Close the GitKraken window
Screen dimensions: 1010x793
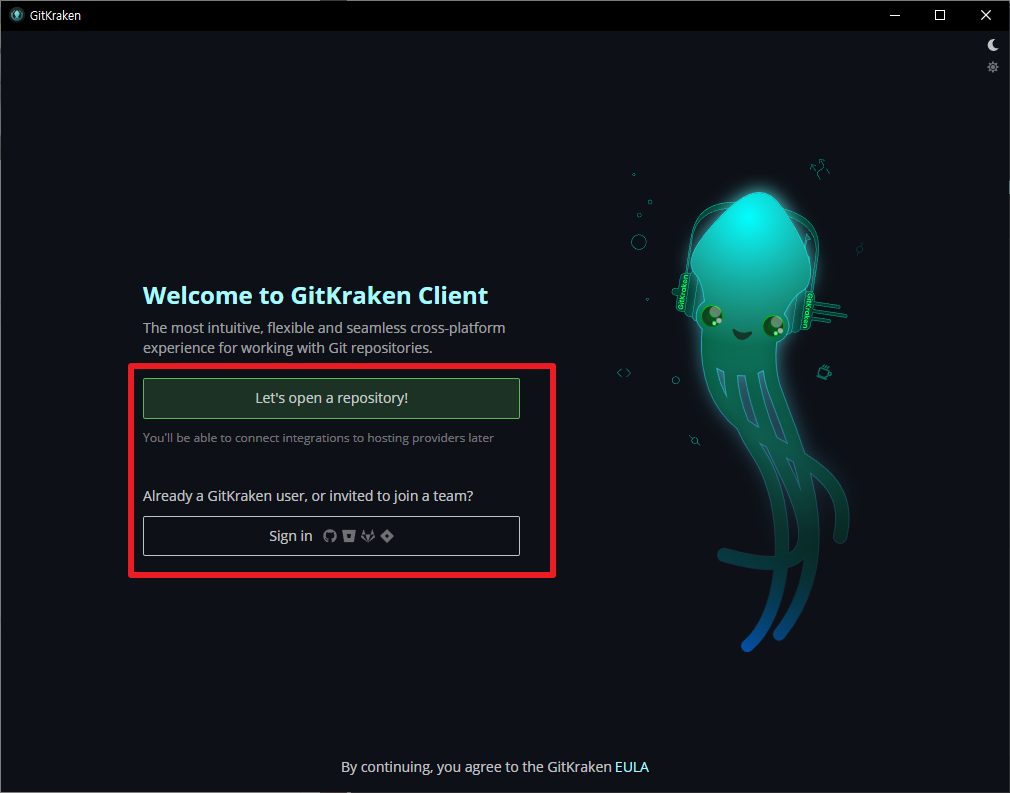986,15
